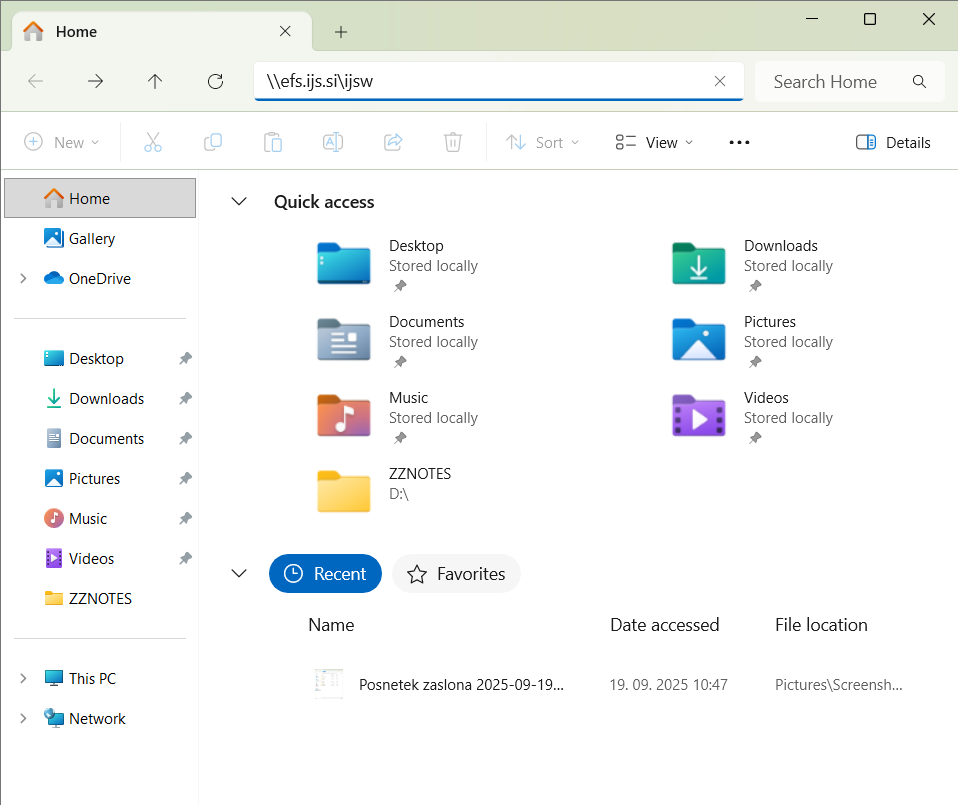Click the Share icon in toolbar
Screen dimensions: 958x805
[x=393, y=142]
